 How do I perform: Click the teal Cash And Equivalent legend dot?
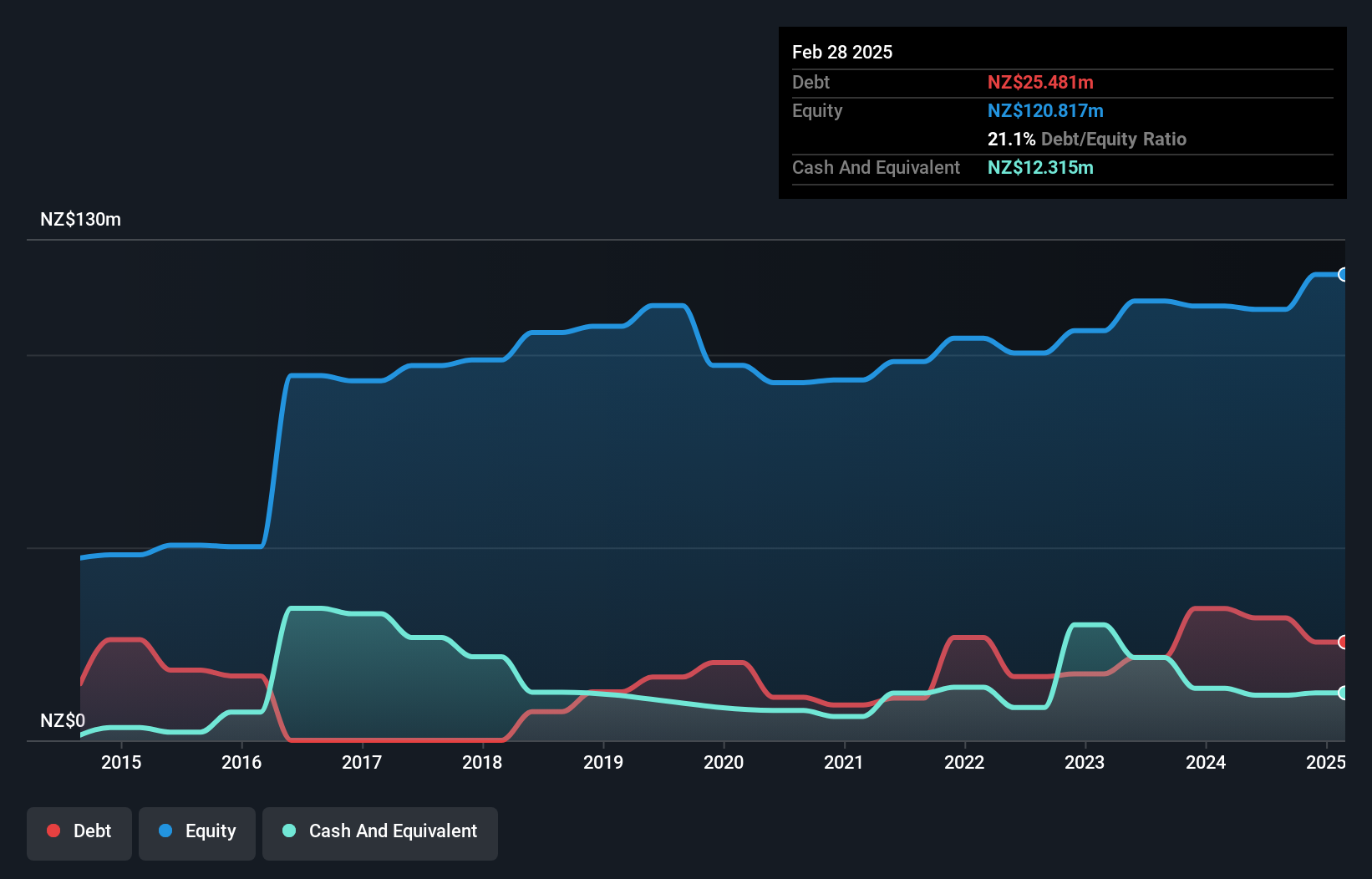289,831
